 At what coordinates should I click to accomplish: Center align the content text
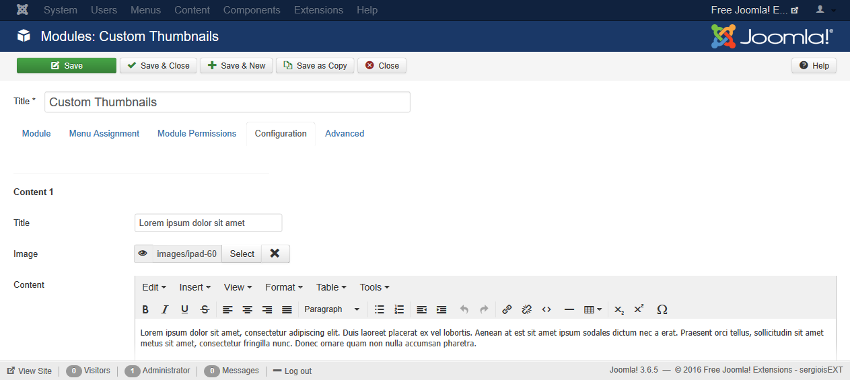[247, 310]
